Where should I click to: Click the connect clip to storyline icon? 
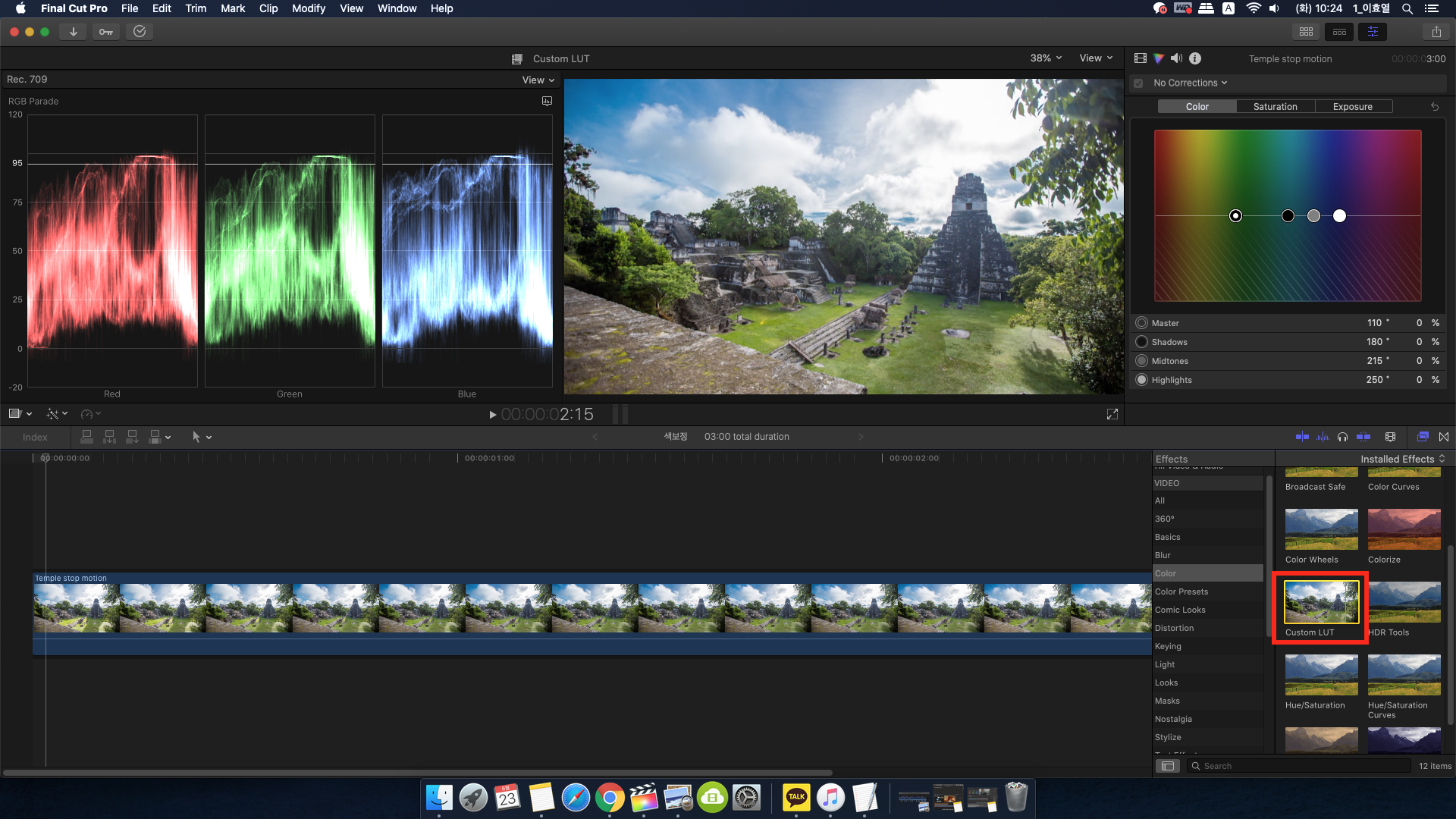pos(86,437)
